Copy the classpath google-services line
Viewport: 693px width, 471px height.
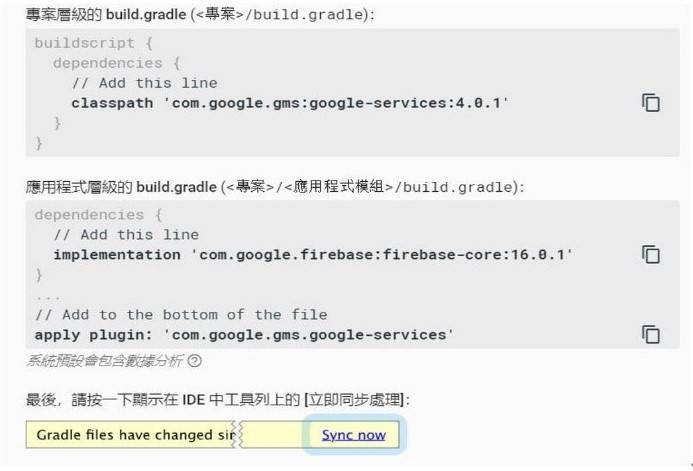[650, 103]
